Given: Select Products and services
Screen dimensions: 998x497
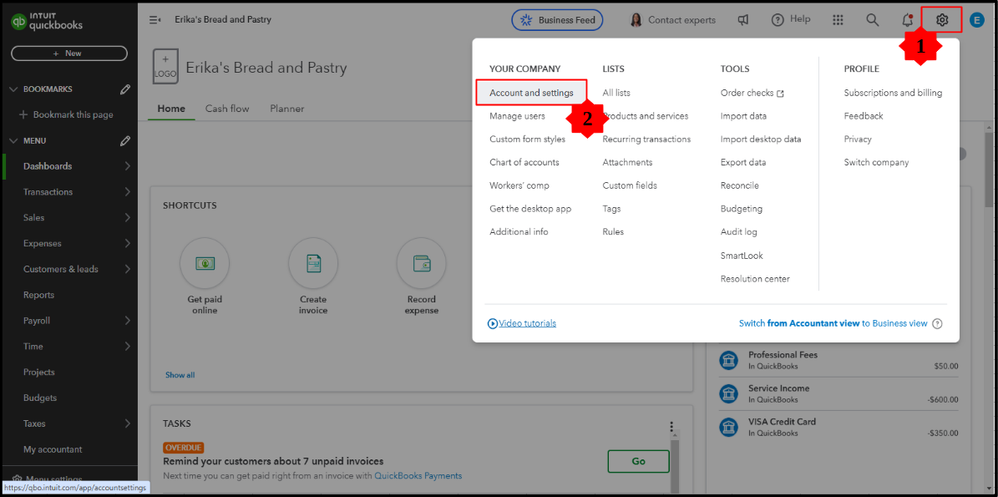Looking at the screenshot, I should [645, 116].
